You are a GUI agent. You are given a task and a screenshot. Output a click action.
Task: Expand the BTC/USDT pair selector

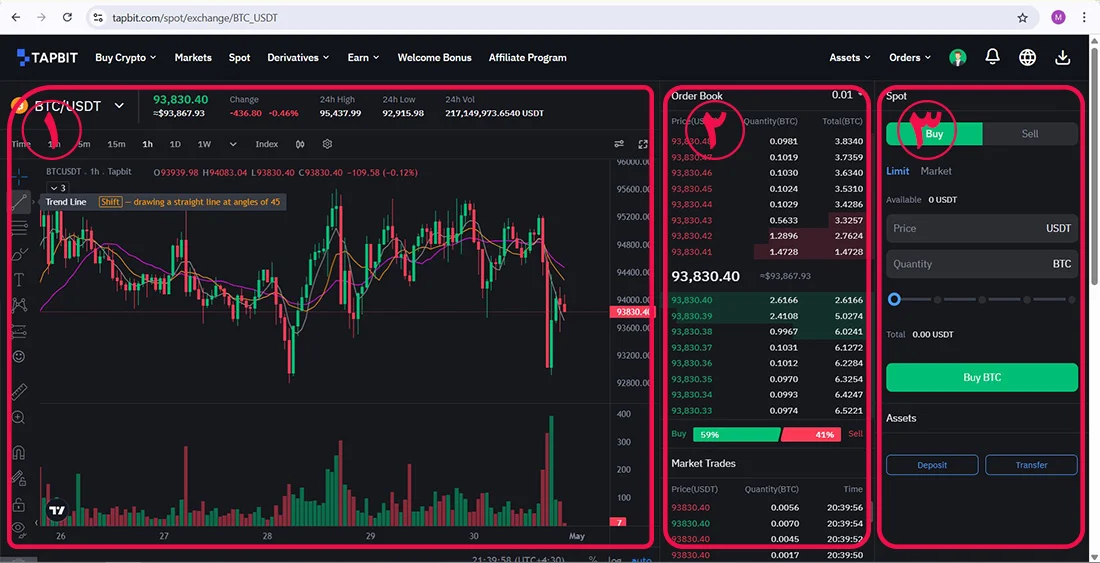(119, 106)
